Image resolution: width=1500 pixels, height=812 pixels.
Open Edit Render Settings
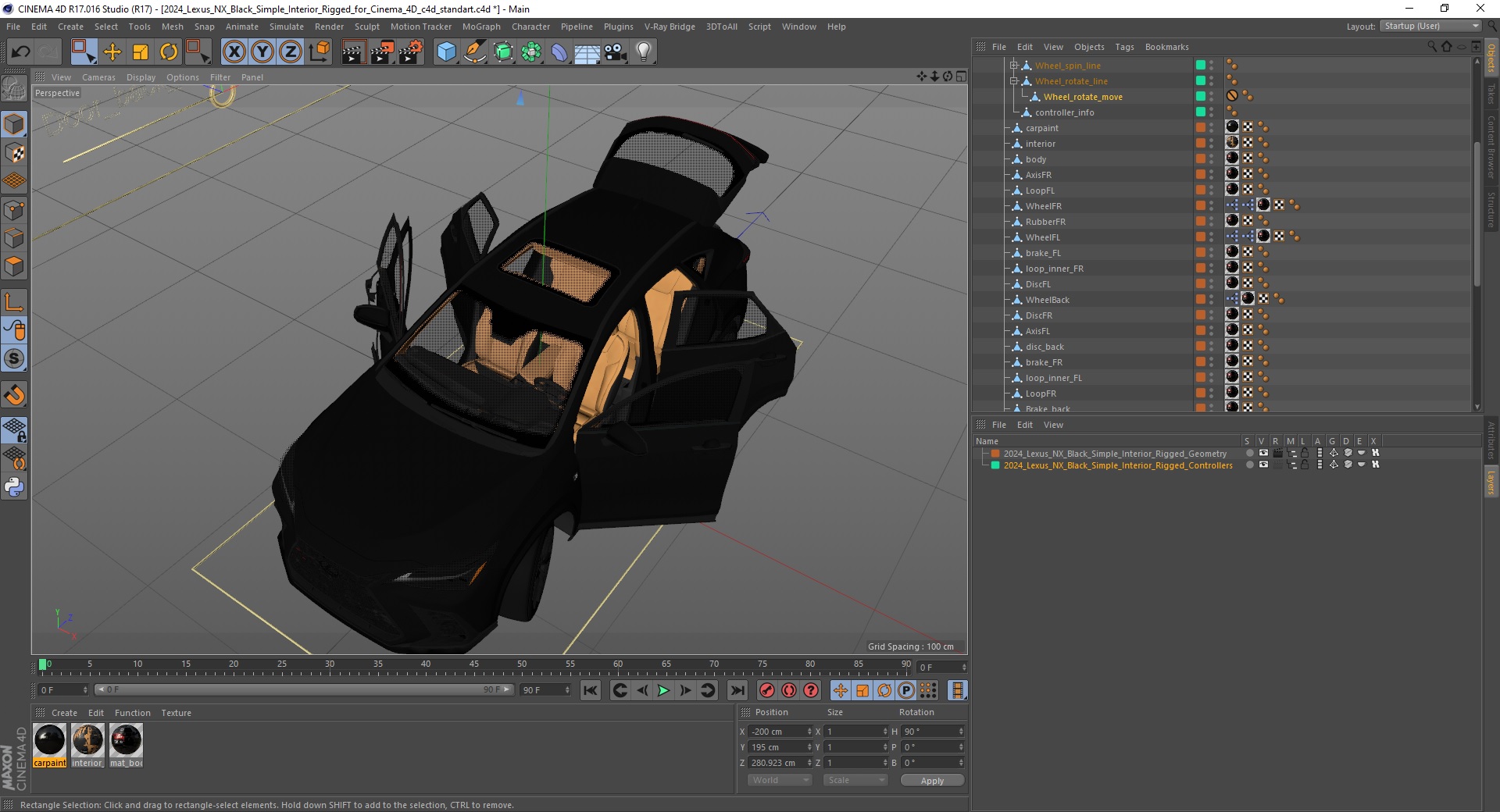click(x=411, y=52)
